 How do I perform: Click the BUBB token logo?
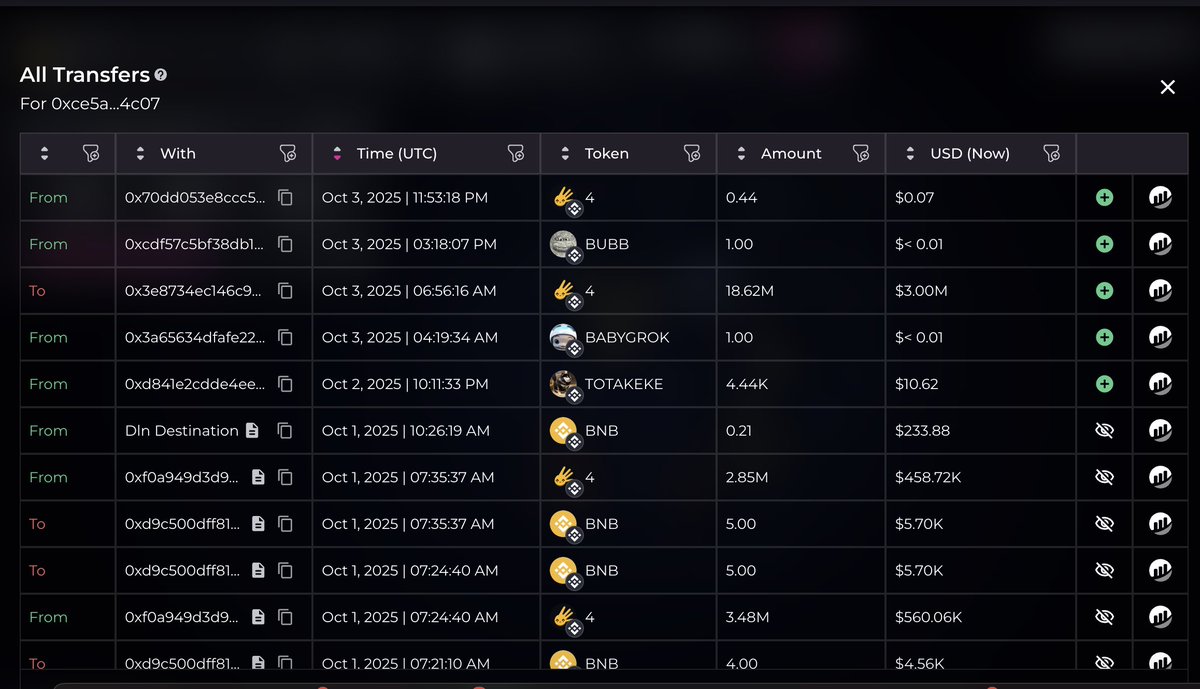[564, 244]
